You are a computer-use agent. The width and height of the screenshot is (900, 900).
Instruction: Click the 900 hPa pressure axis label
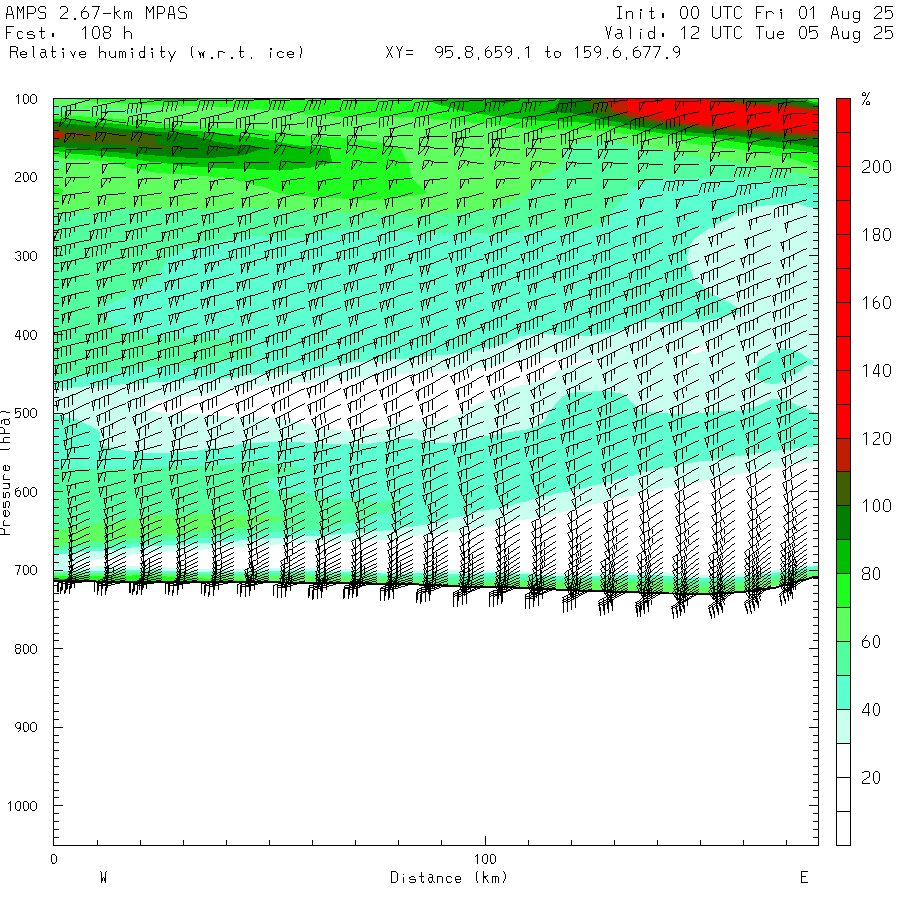(x=26, y=727)
